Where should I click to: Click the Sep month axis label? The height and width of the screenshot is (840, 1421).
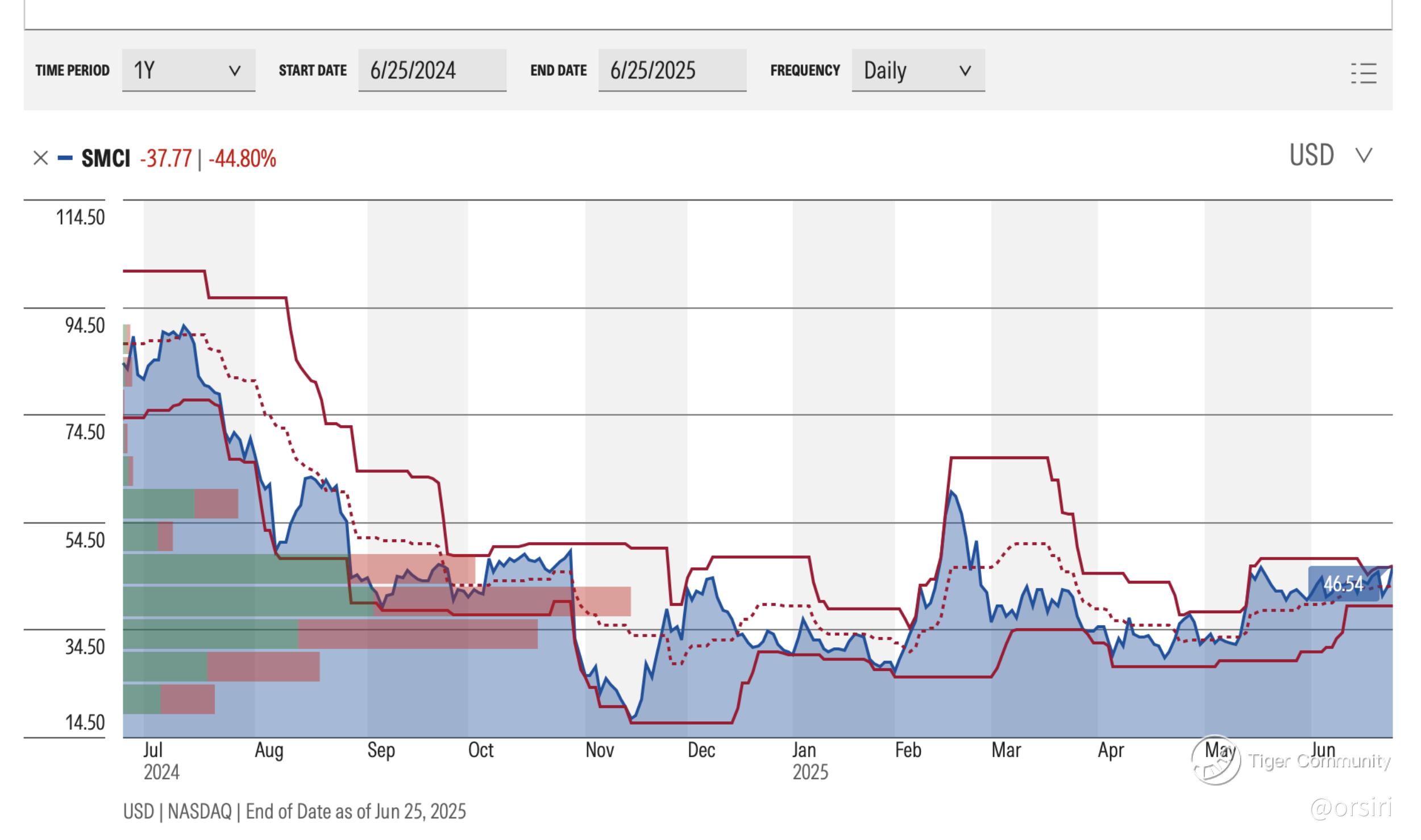click(381, 751)
